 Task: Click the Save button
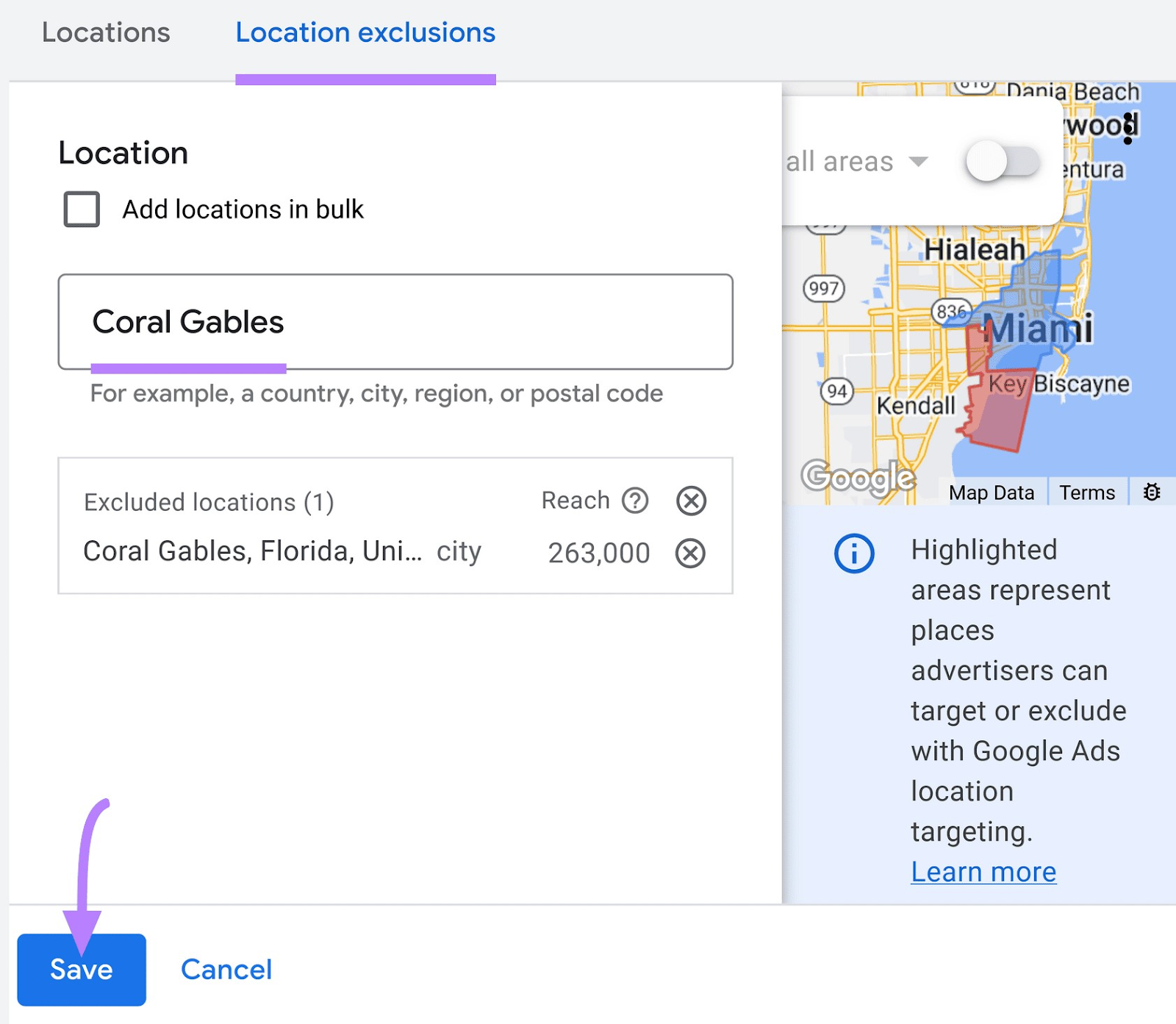tap(81, 969)
